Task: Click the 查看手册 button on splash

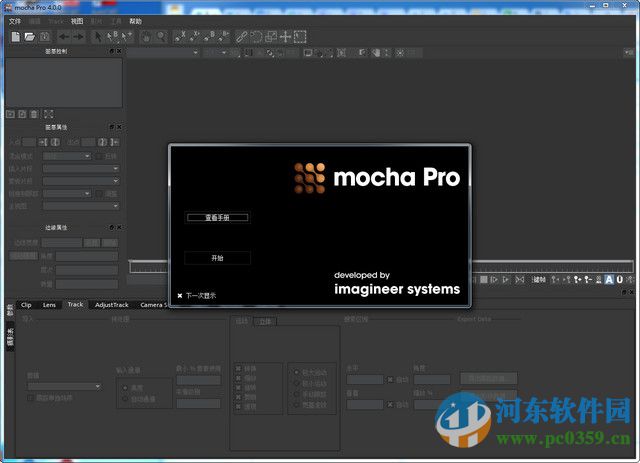Action: pos(217,218)
